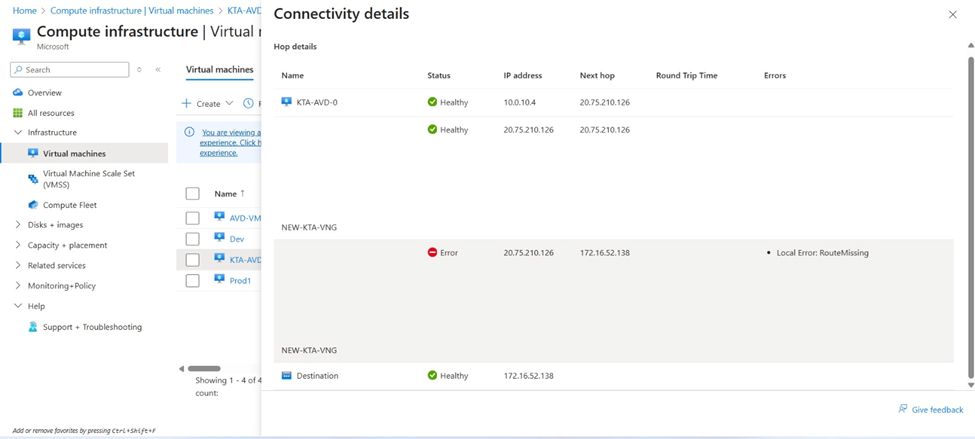Click the Give feedback link

(937, 409)
